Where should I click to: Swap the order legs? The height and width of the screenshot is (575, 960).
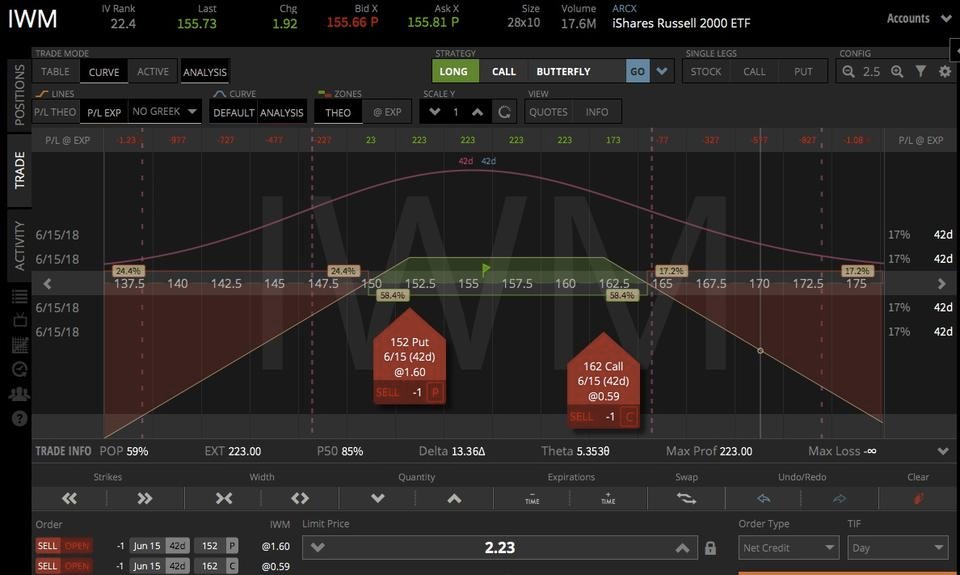point(686,498)
